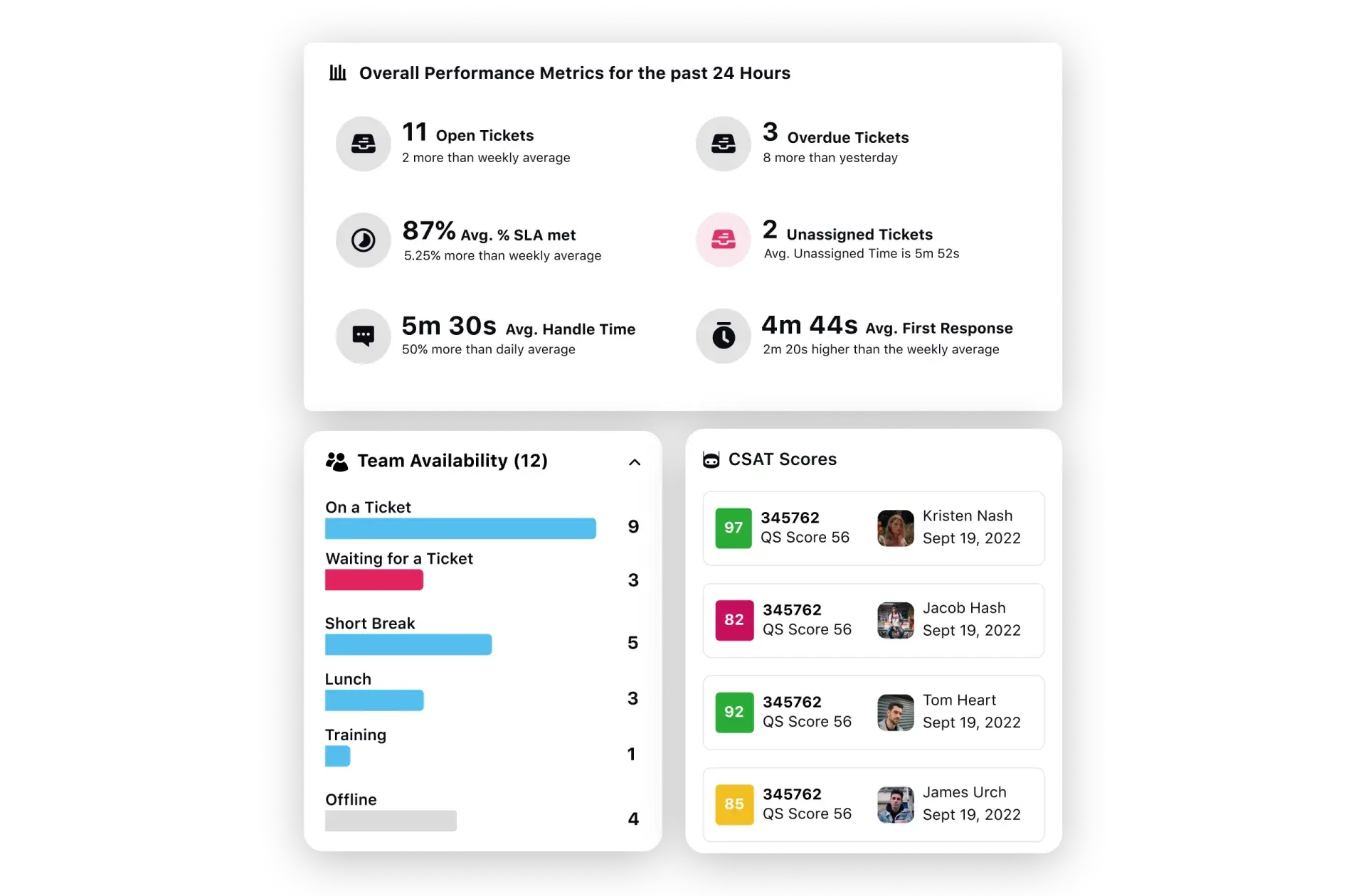Click the CSAT scores bot icon
This screenshot has height=896, width=1366.
pyautogui.click(x=713, y=460)
